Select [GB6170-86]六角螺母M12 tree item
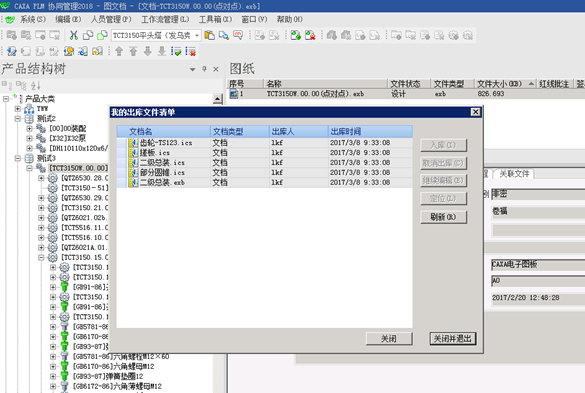The width and height of the screenshot is (585, 393). [113, 366]
